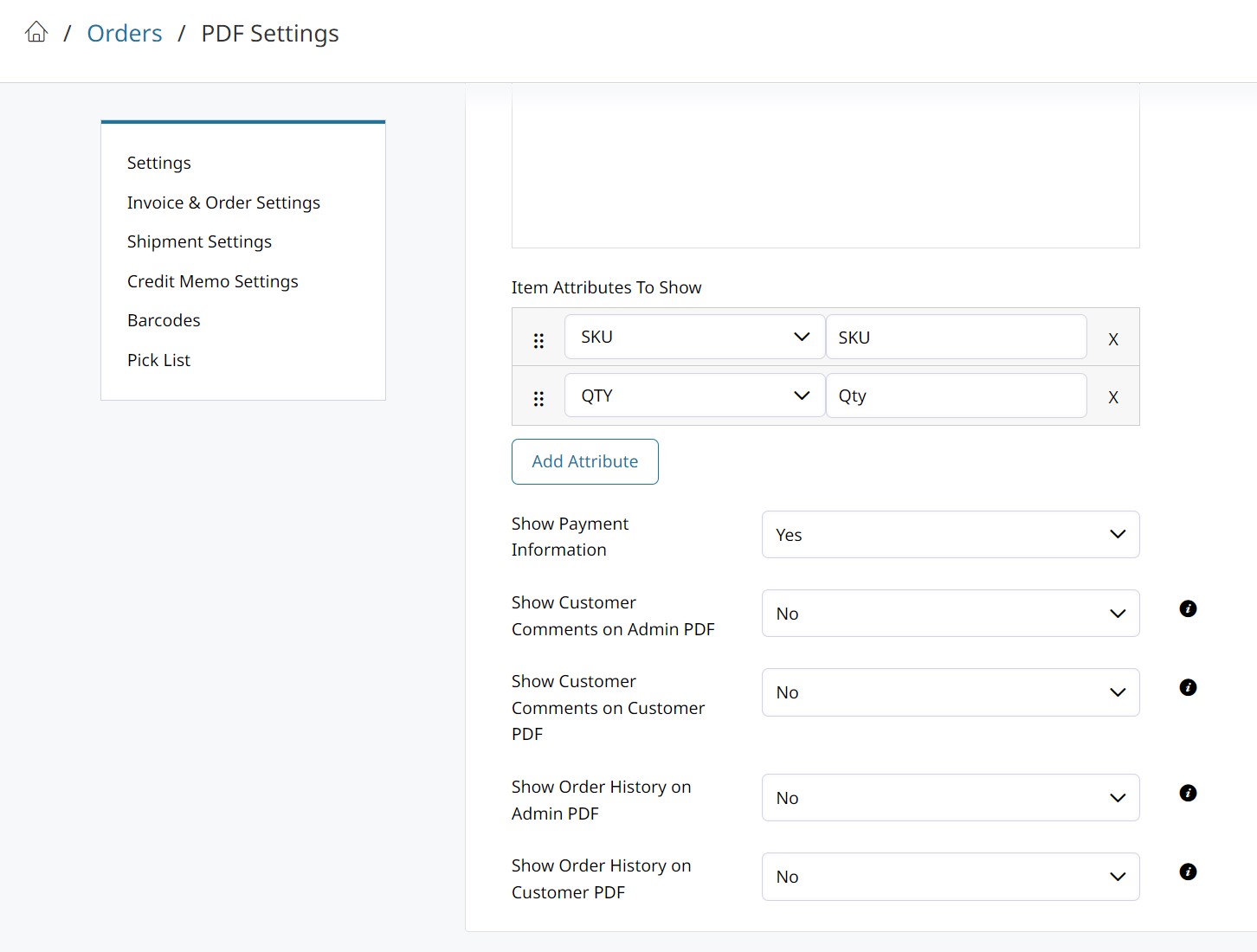Expand Show Payment Information dropdown
This screenshot has height=952, width=1257.
pyautogui.click(x=950, y=535)
